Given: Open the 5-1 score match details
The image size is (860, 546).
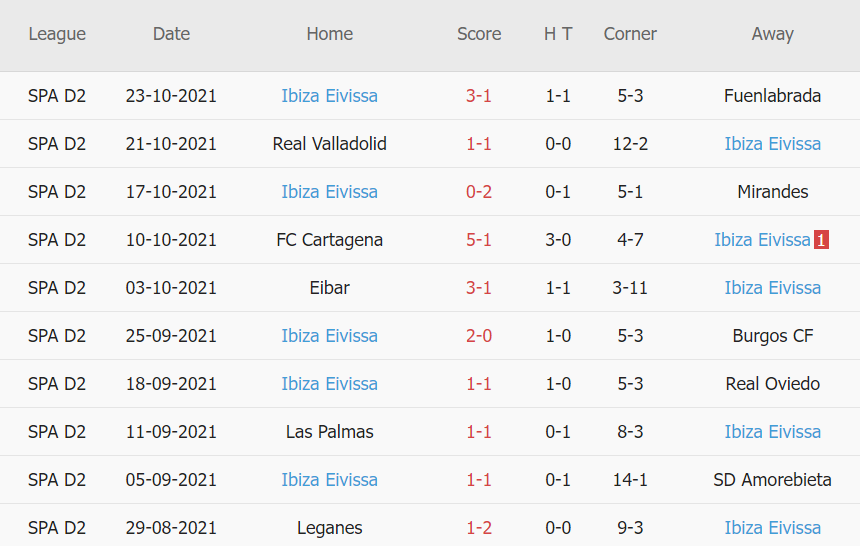Looking at the screenshot, I should pos(479,240).
